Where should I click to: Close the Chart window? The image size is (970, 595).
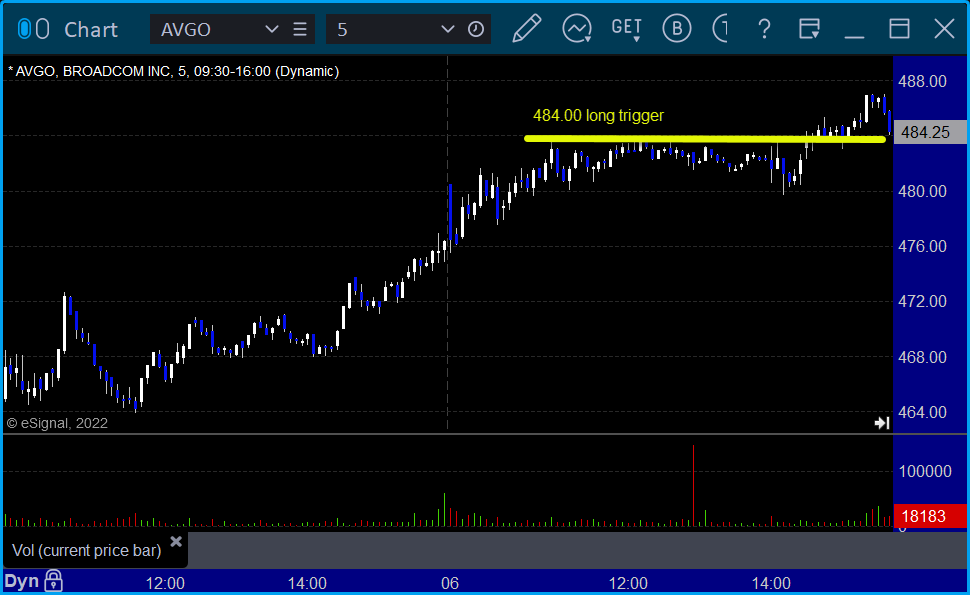click(x=944, y=29)
